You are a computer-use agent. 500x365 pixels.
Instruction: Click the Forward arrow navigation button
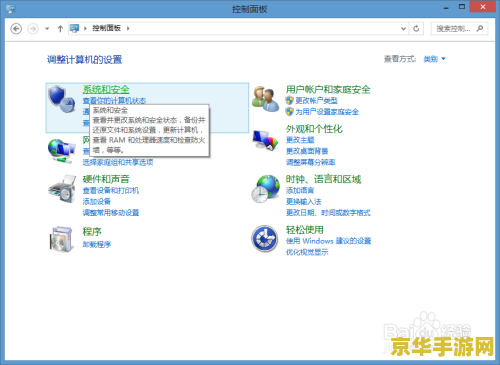point(33,29)
